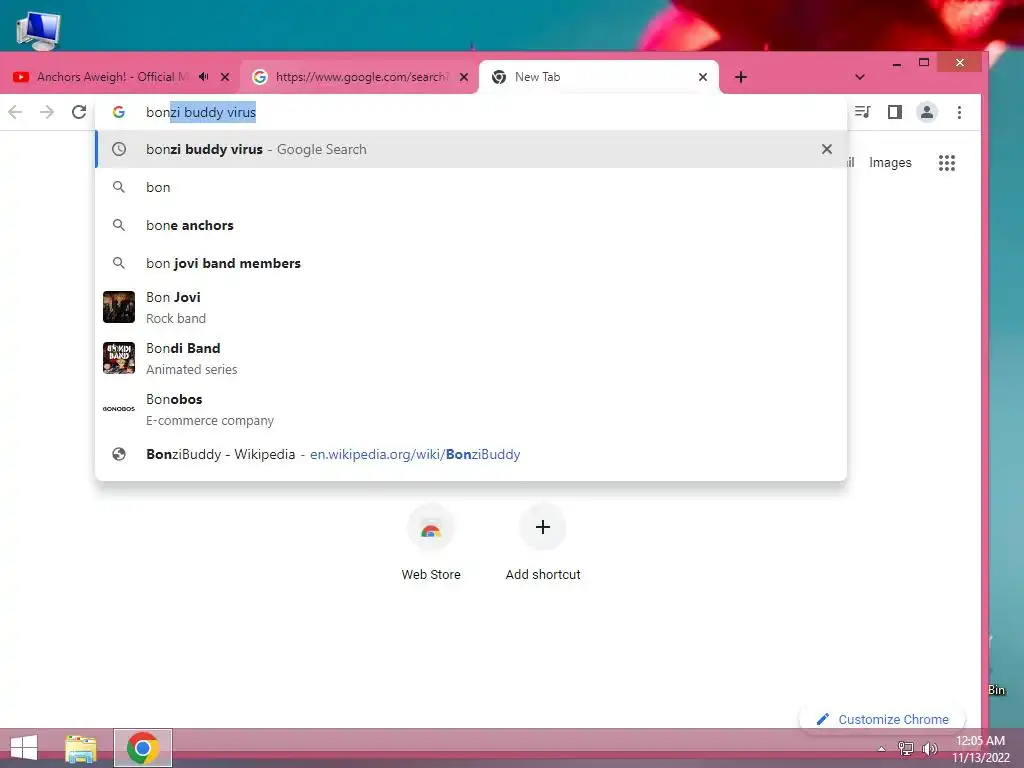Expand the tab search chevron

click(860, 77)
